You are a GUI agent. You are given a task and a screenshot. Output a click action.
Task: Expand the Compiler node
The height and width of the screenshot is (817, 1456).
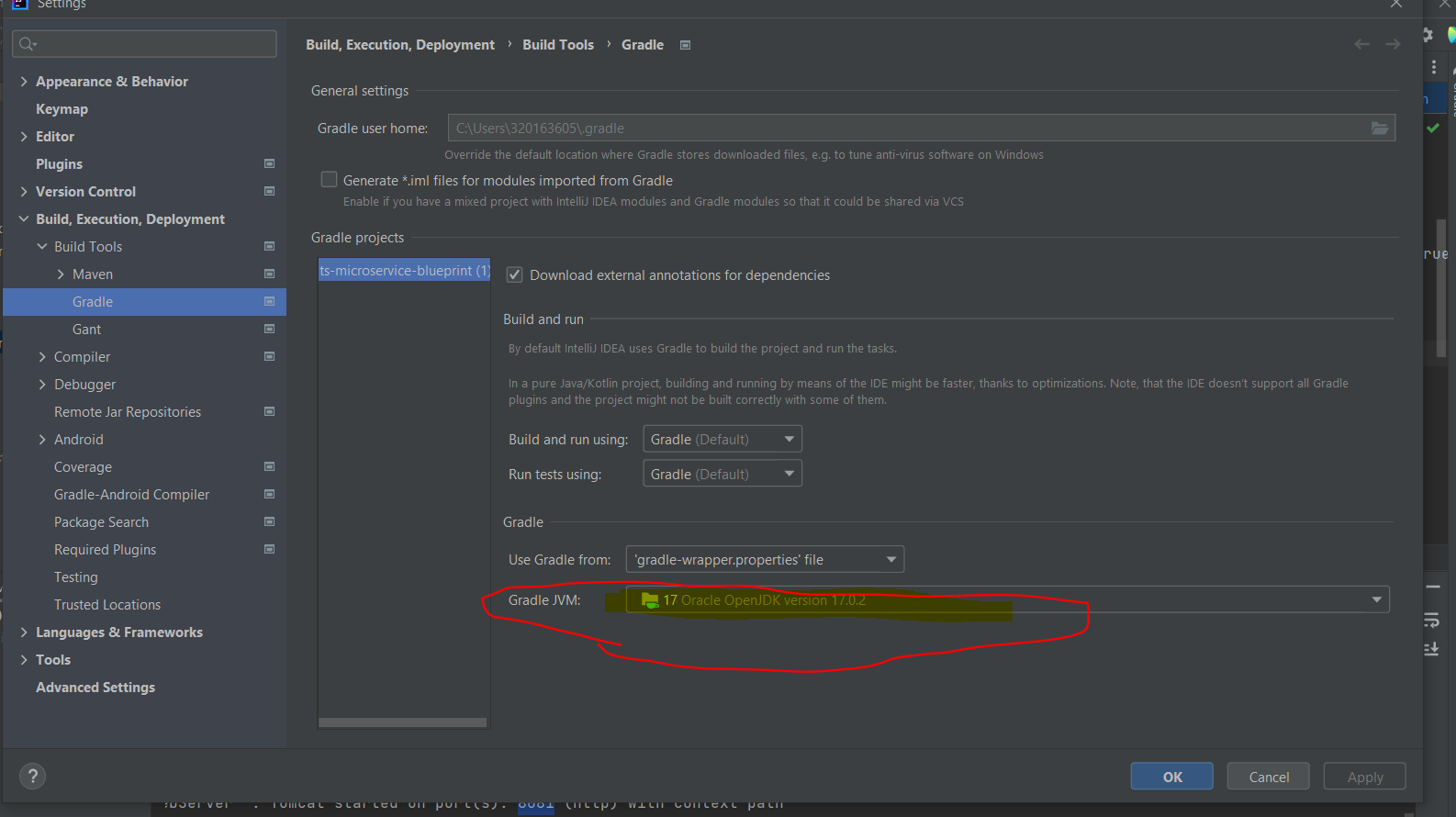tap(42, 357)
